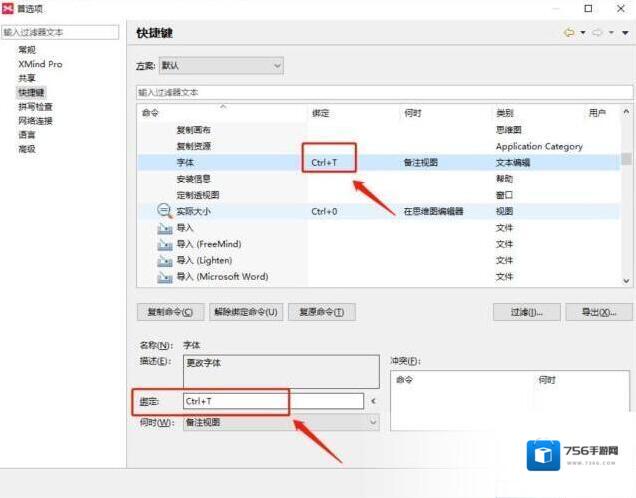Click the 绑定 input field with Ctrl+T
This screenshot has width=636, height=498.
coord(272,401)
